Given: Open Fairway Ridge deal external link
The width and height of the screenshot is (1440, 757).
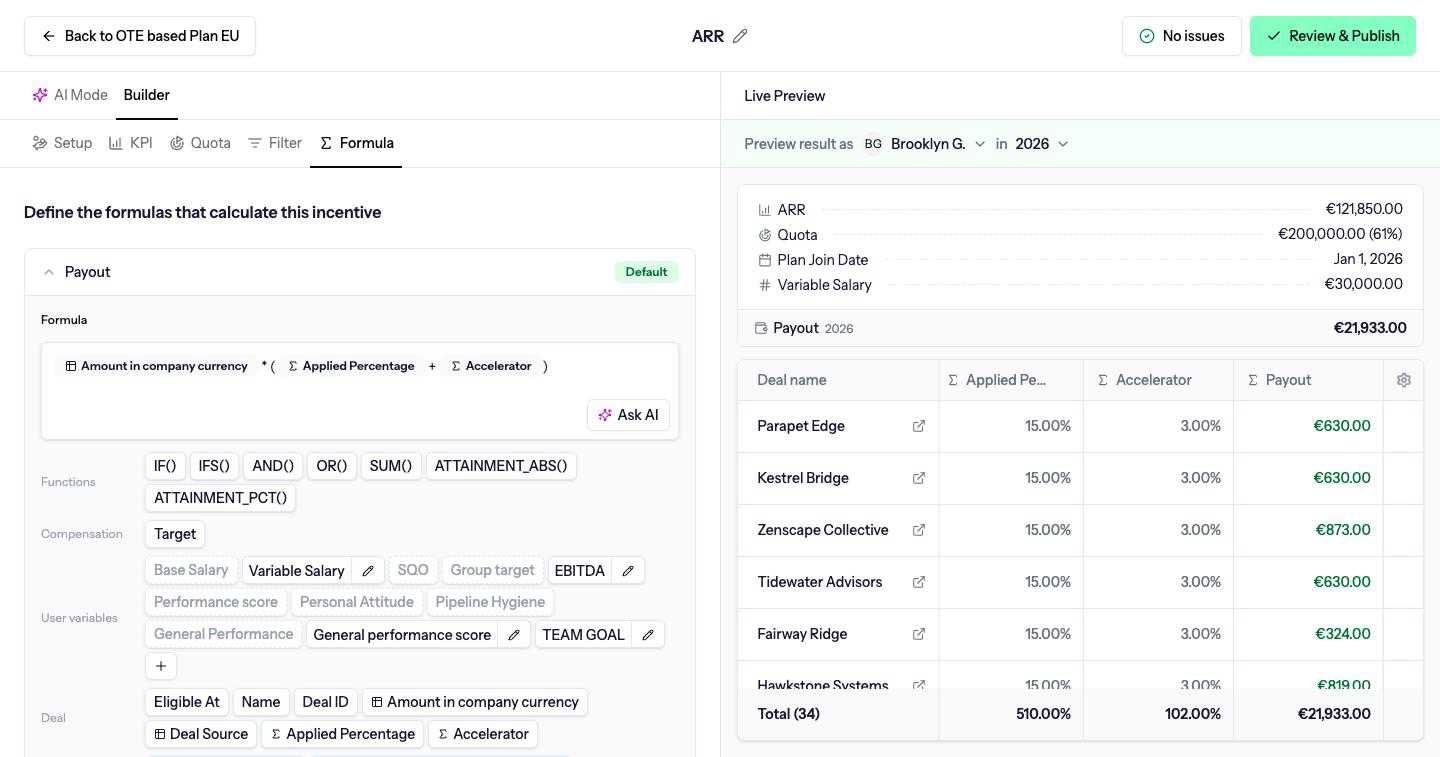Looking at the screenshot, I should (x=919, y=634).
